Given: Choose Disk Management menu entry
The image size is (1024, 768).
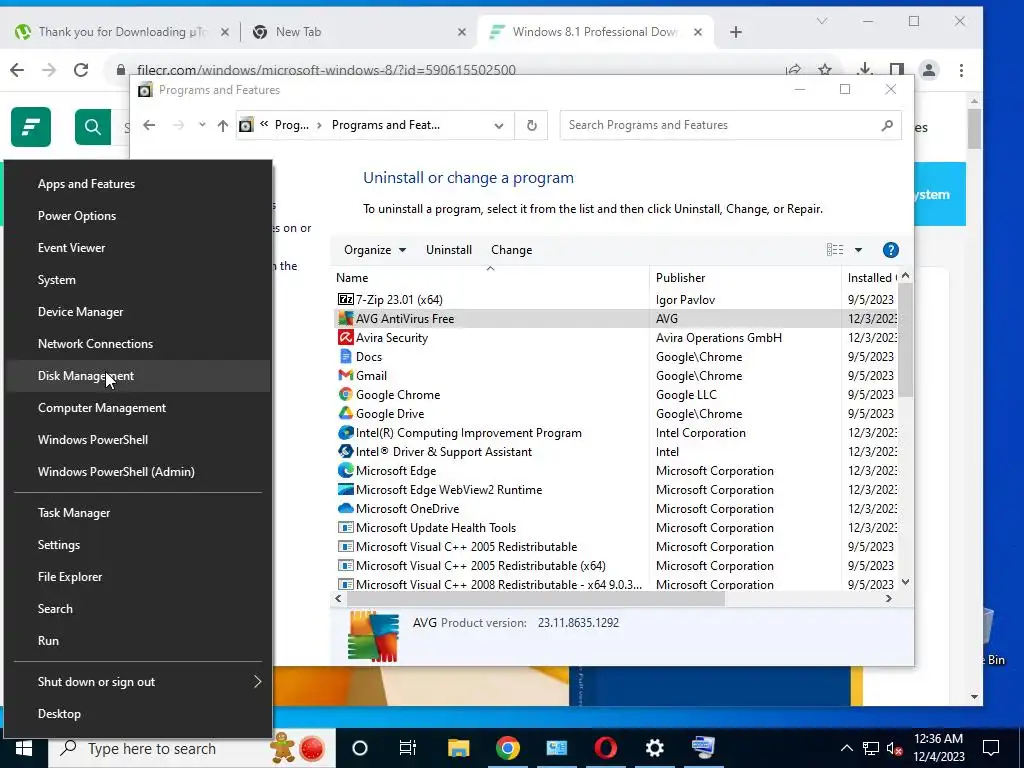Looking at the screenshot, I should pos(138,376).
